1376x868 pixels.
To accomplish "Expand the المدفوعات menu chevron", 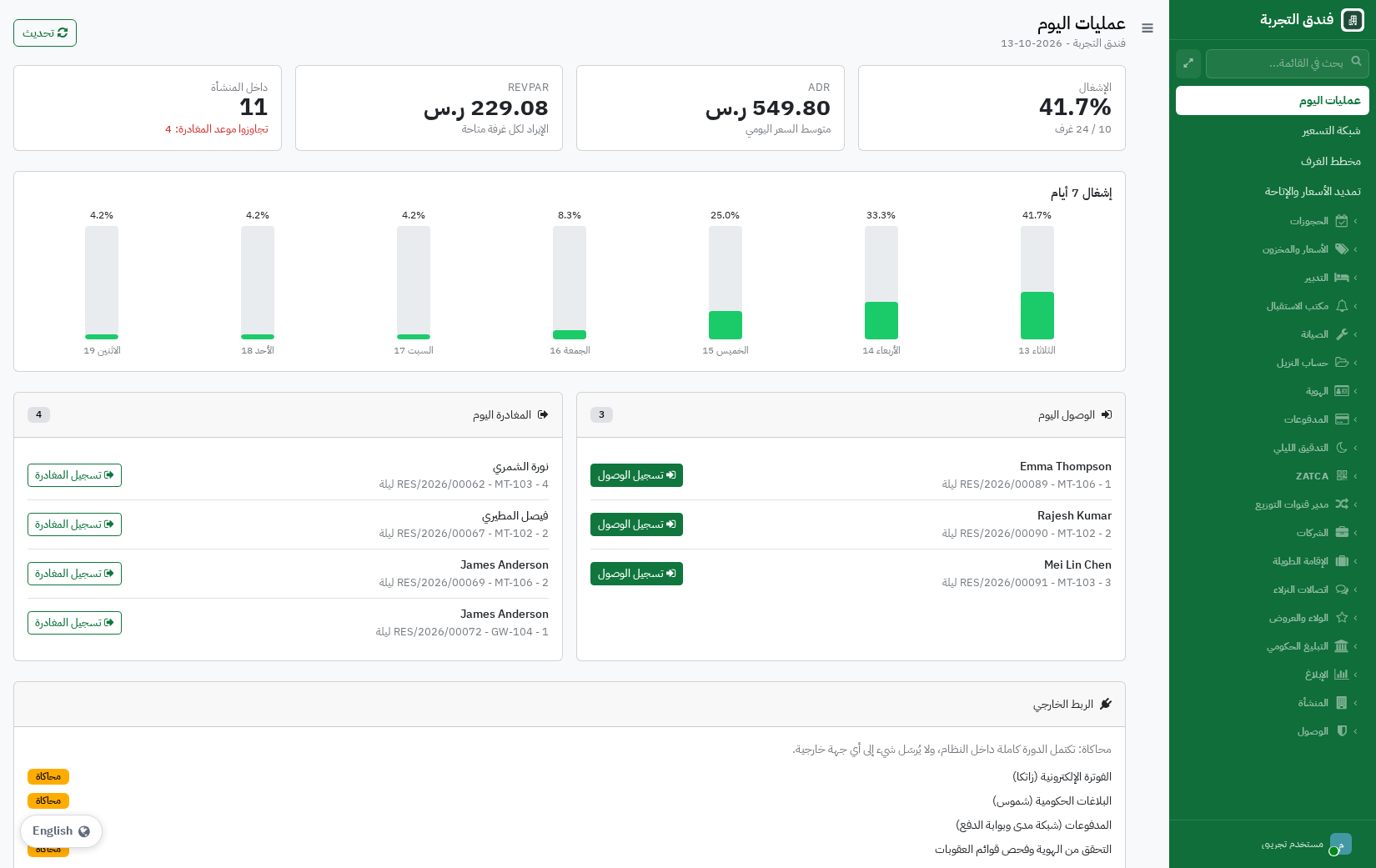I will pyautogui.click(x=1356, y=419).
